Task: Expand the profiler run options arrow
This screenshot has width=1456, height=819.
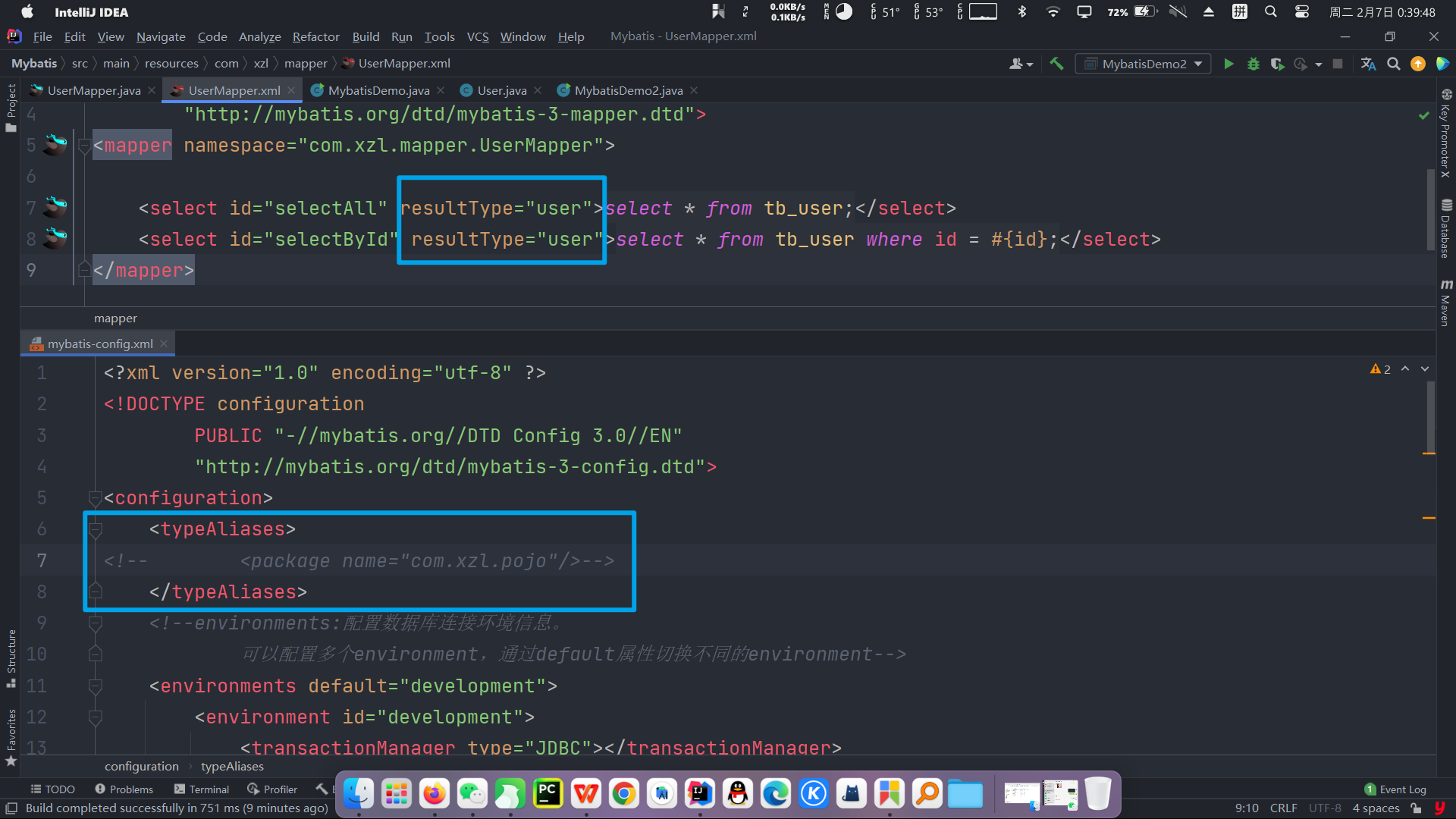Action: point(1319,64)
